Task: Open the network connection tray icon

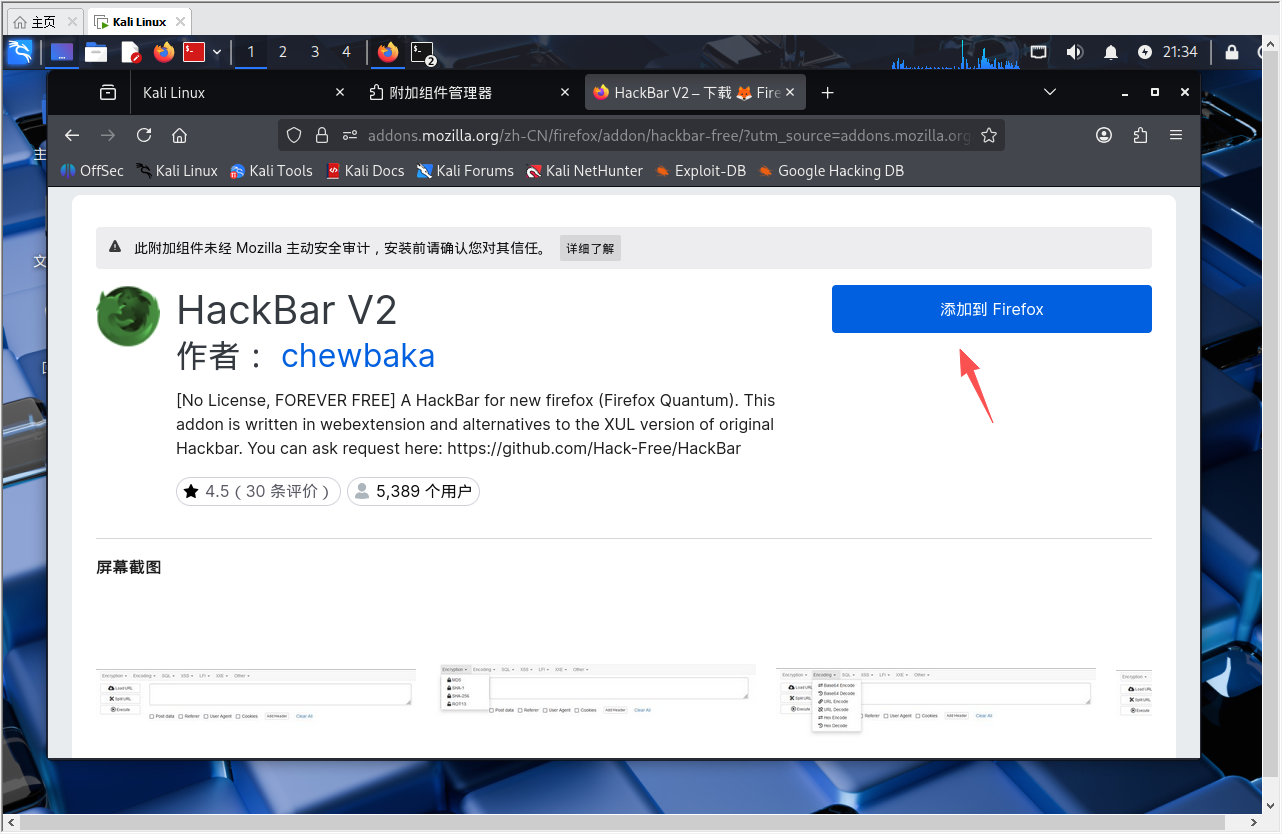Action: tap(1039, 52)
